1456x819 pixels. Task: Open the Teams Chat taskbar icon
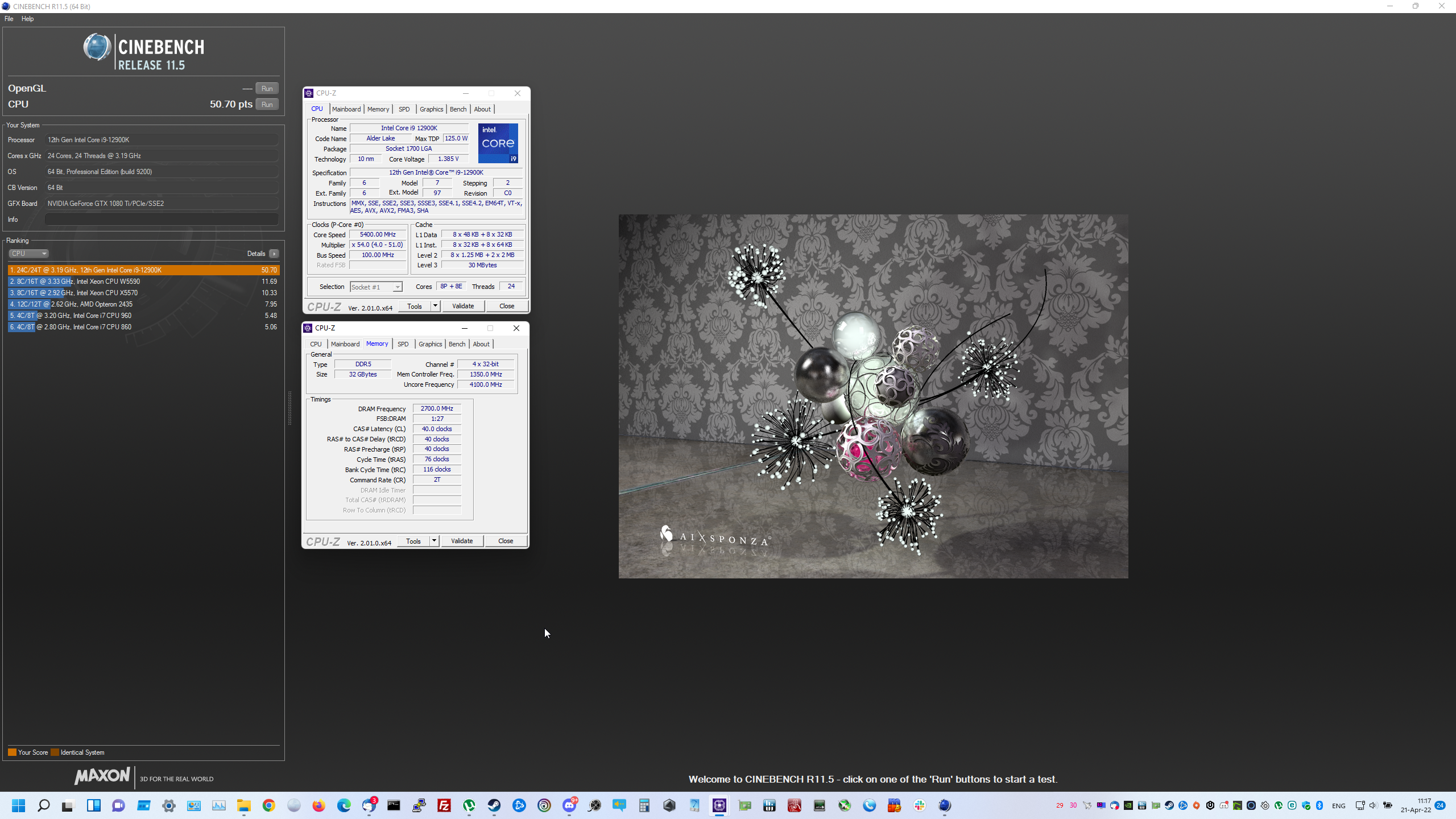(x=118, y=805)
